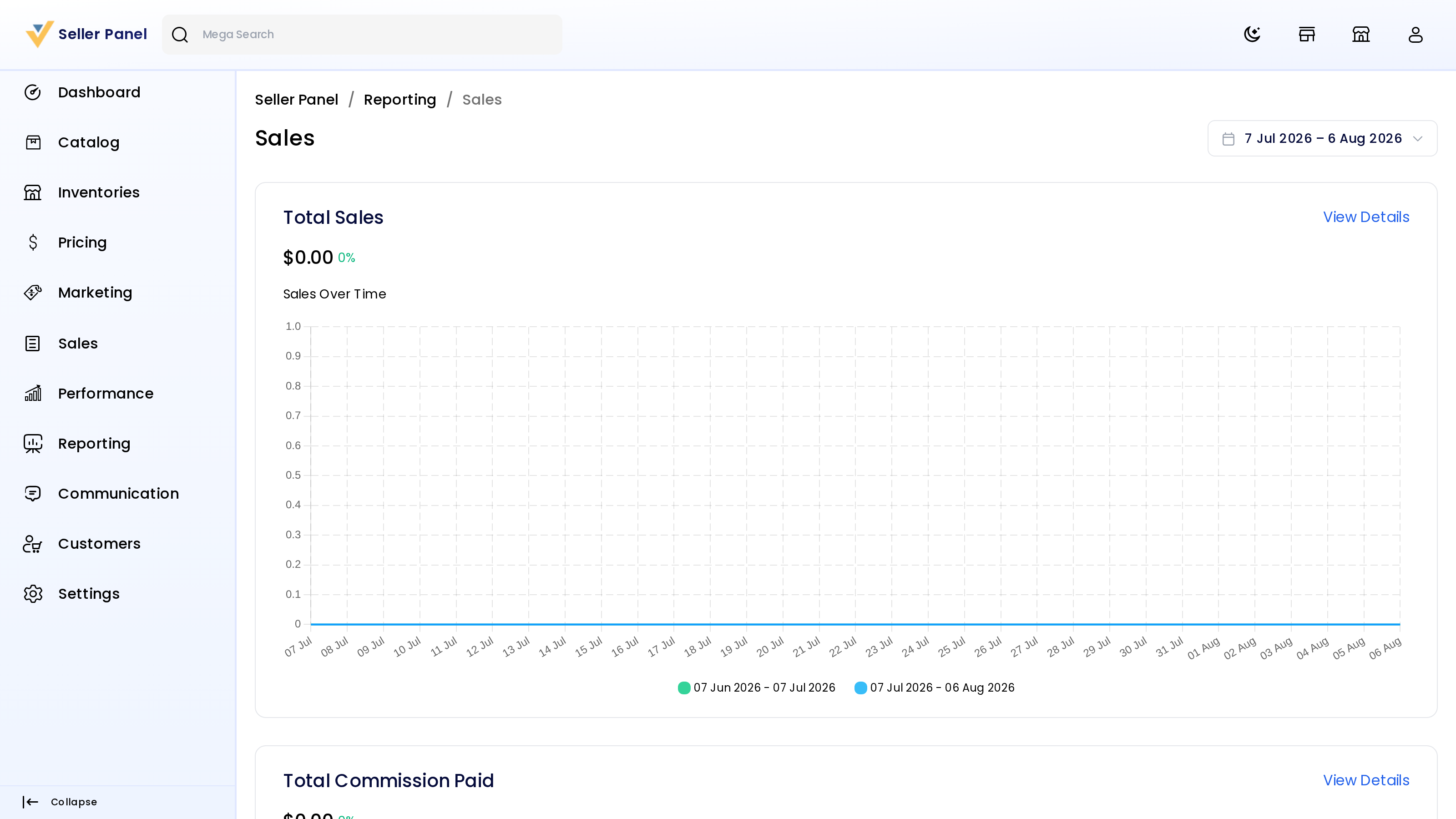Image resolution: width=1456 pixels, height=819 pixels.
Task: Click the 0.5 y-axis label
Action: [293, 475]
